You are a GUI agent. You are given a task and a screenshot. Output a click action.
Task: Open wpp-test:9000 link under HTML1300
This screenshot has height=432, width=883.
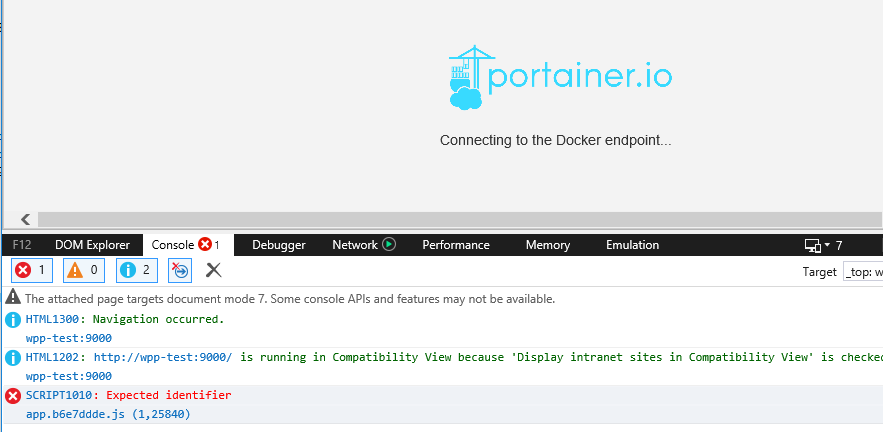[69, 339]
